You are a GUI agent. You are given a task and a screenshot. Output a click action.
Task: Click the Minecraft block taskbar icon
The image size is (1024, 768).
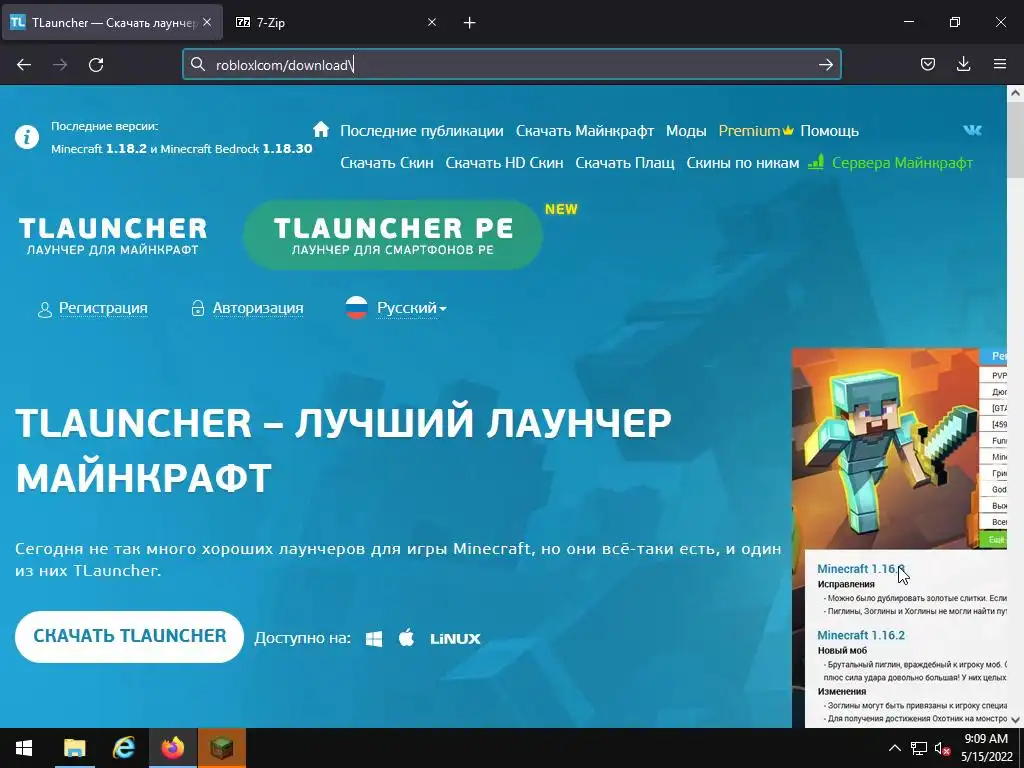pos(222,748)
